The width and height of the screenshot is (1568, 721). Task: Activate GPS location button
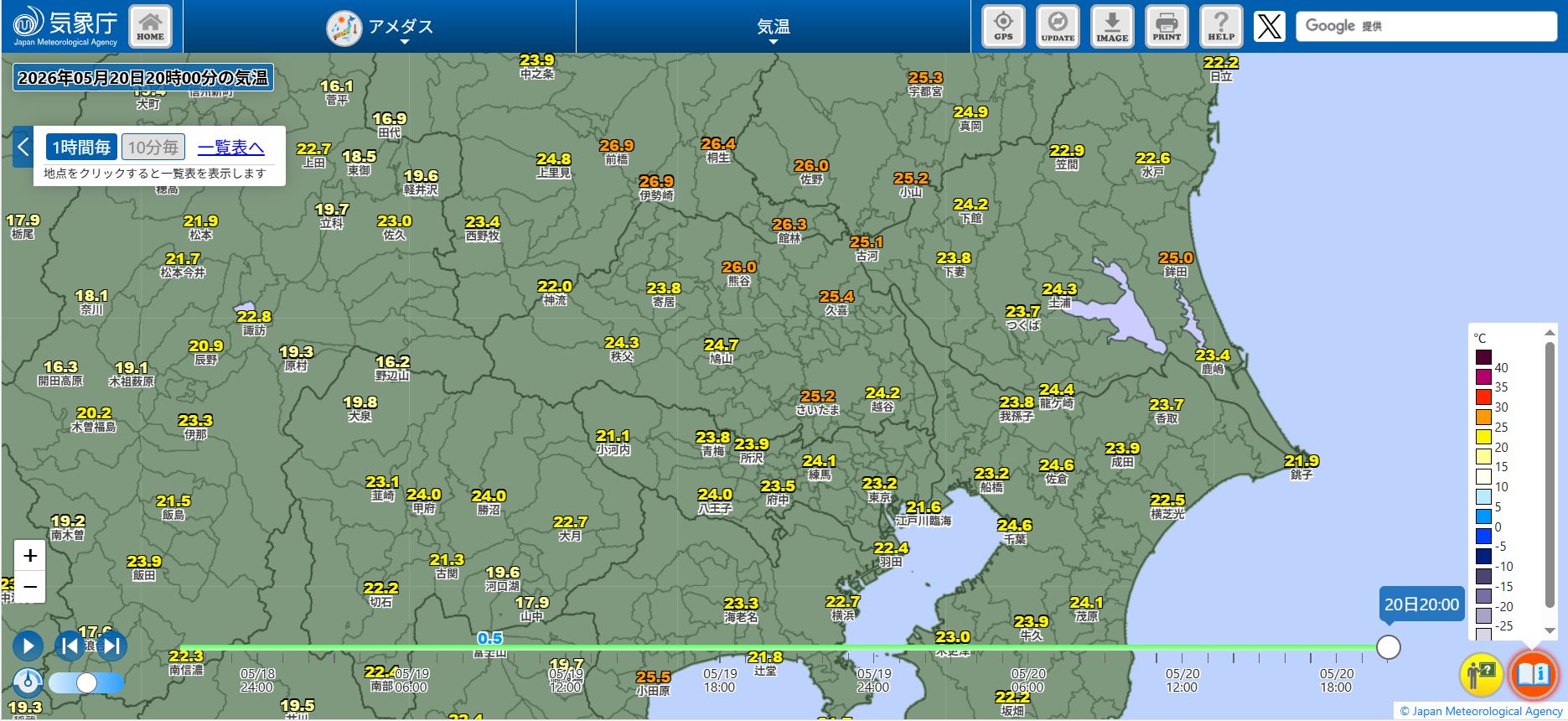[x=1003, y=26]
